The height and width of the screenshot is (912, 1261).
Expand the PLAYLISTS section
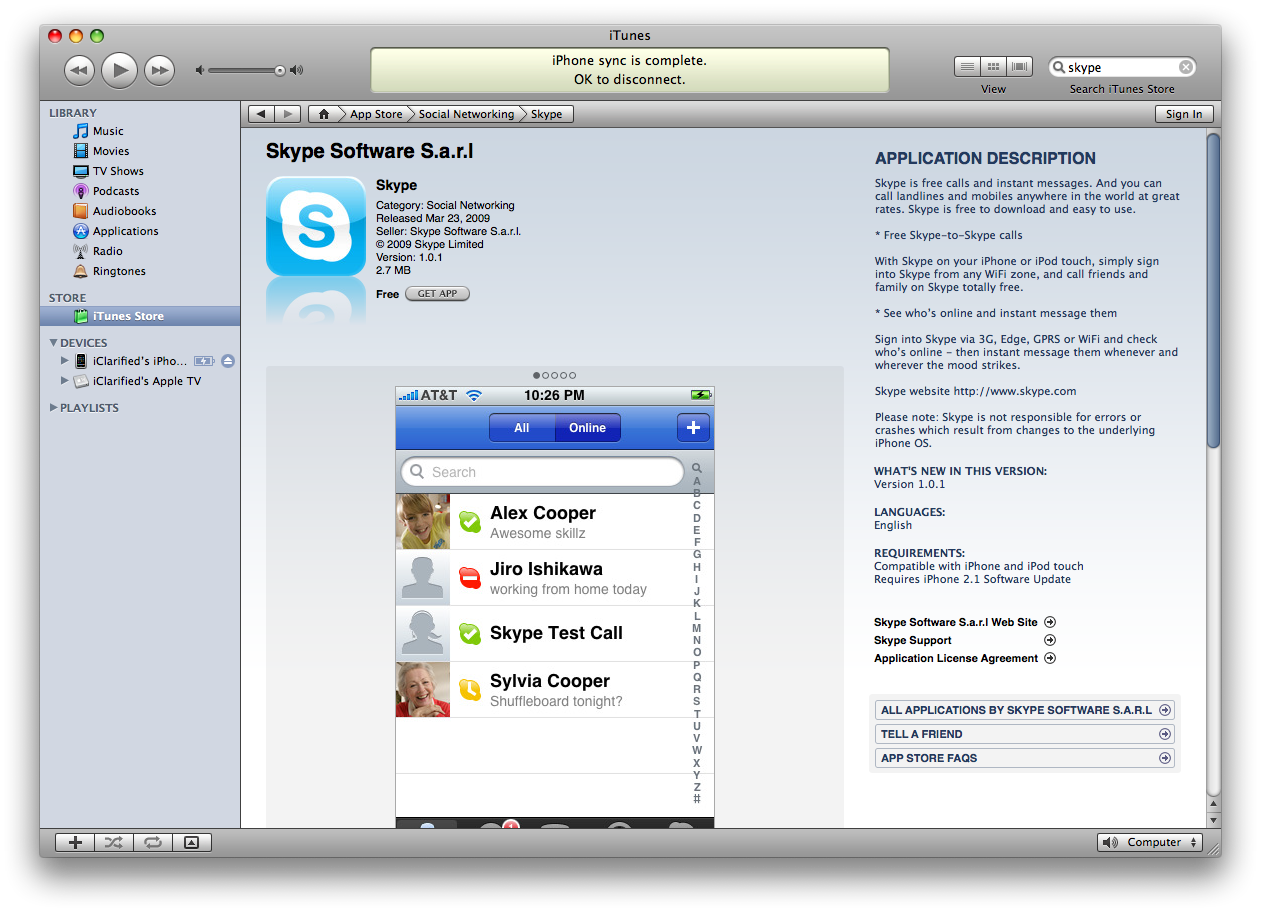[54, 408]
